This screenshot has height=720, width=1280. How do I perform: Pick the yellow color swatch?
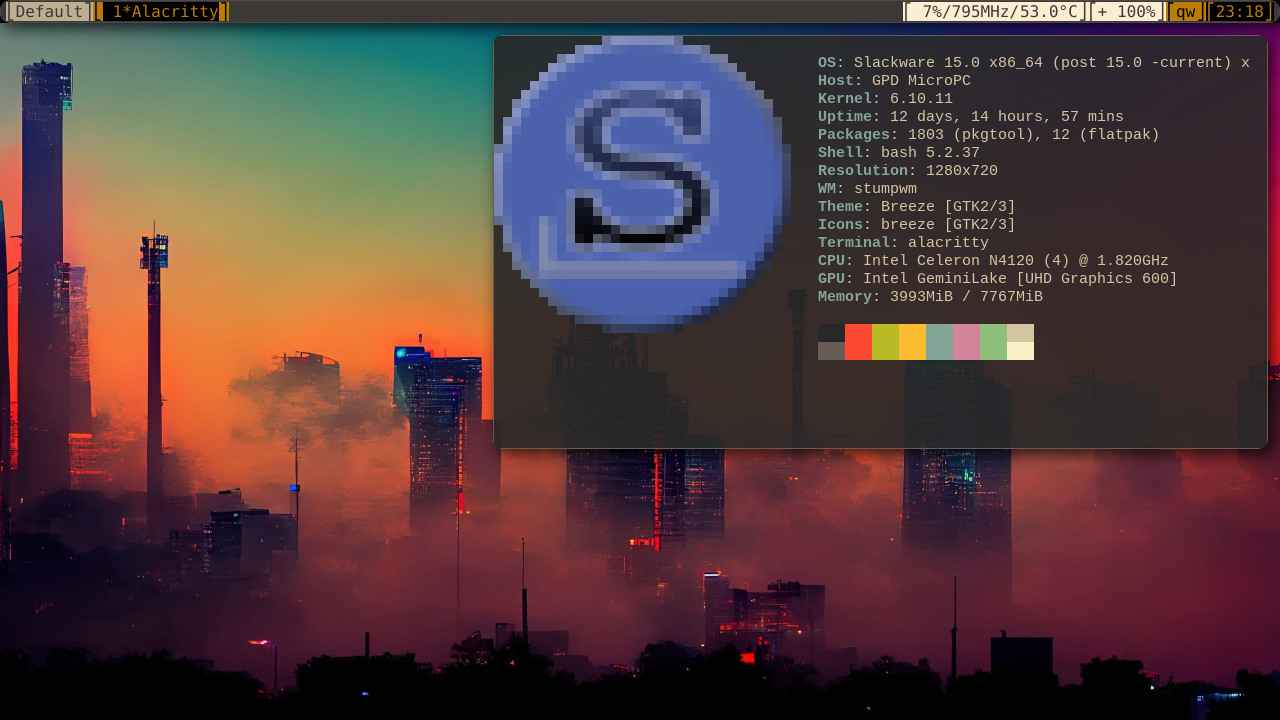click(x=912, y=342)
